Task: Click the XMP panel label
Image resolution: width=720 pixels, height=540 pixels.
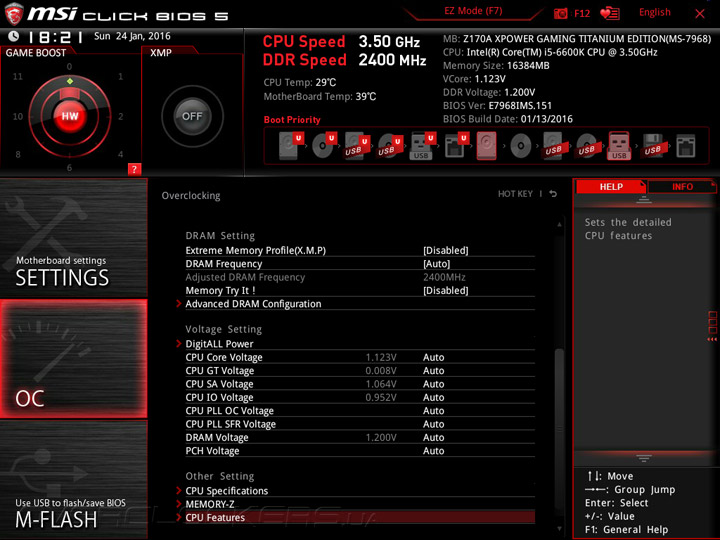Action: (161, 53)
